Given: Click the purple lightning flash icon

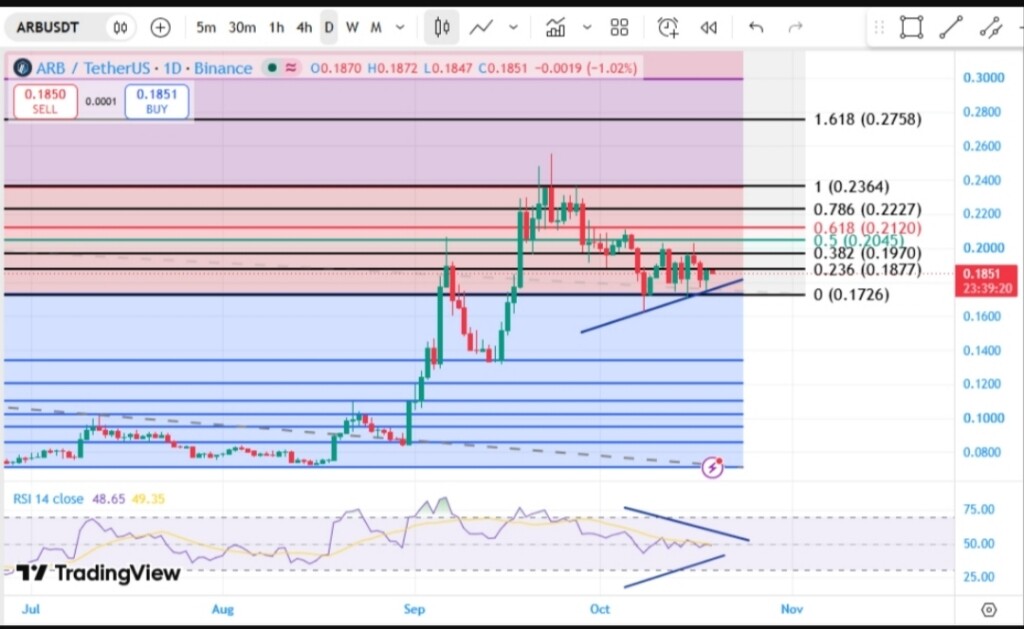Looking at the screenshot, I should coord(712,467).
